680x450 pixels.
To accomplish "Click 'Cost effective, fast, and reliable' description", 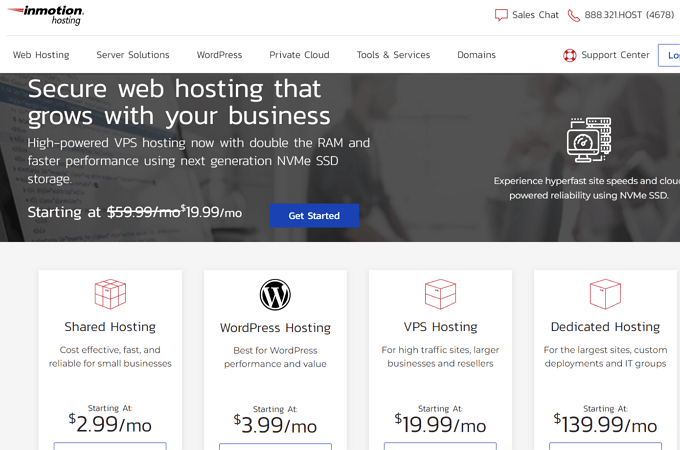I will [110, 356].
